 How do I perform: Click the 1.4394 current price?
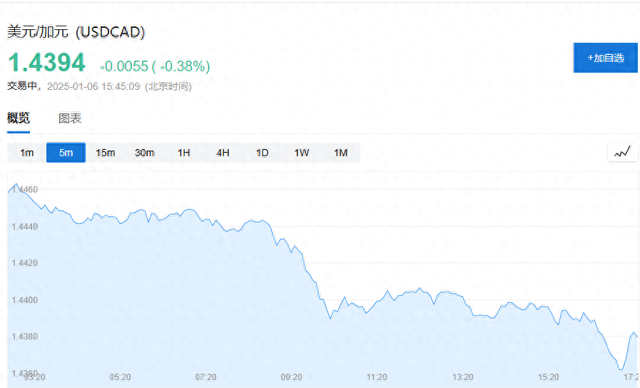click(x=47, y=62)
